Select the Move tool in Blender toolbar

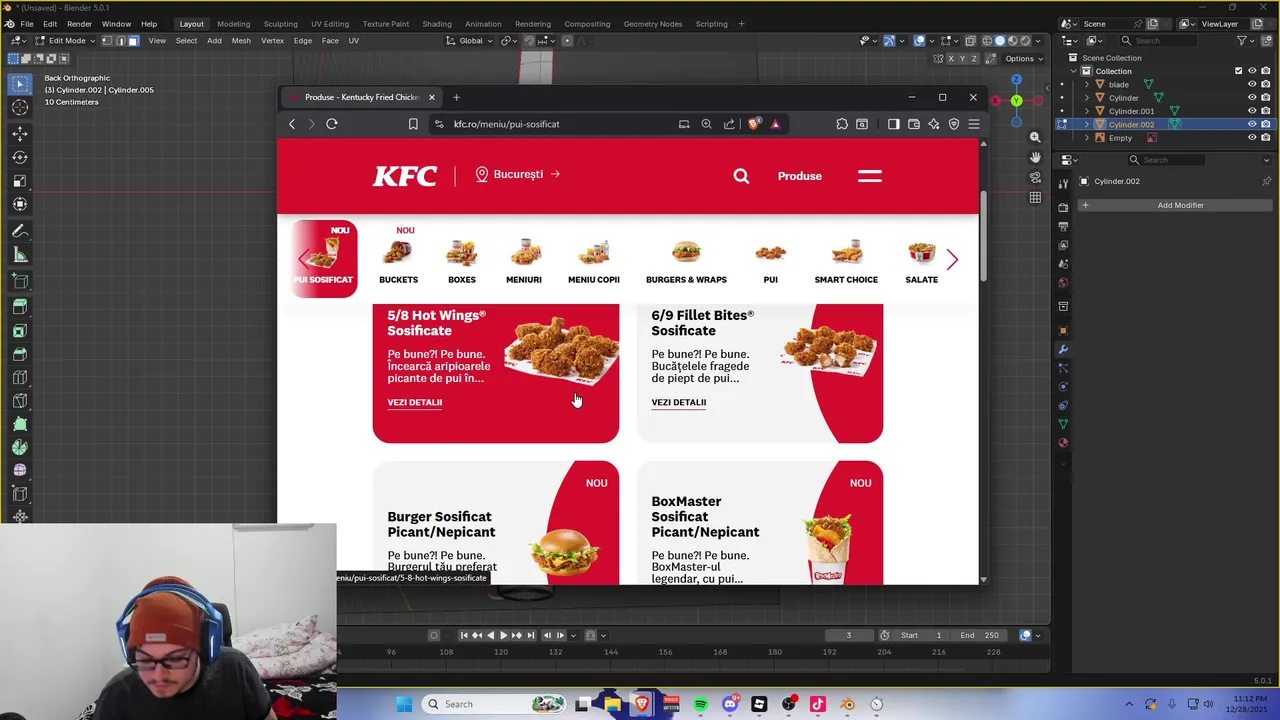click(20, 134)
